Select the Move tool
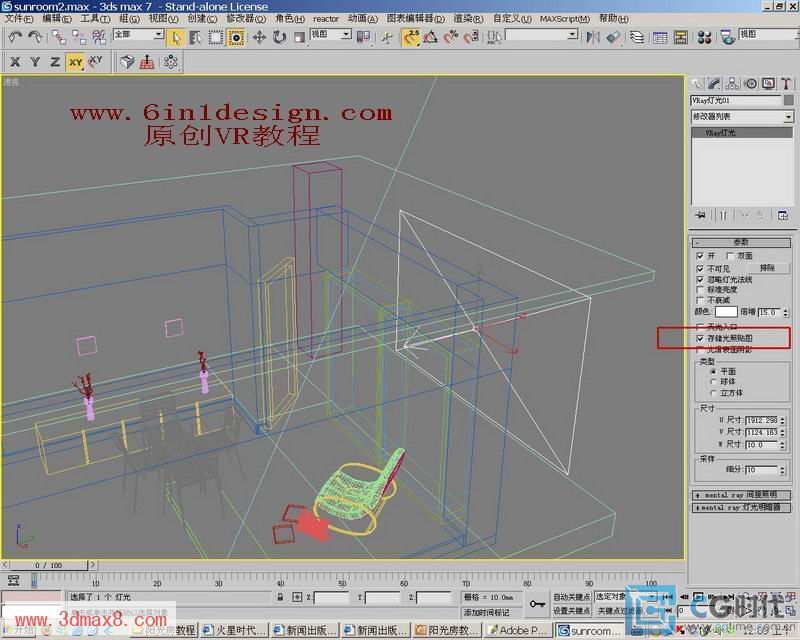The image size is (800, 640). click(x=259, y=38)
